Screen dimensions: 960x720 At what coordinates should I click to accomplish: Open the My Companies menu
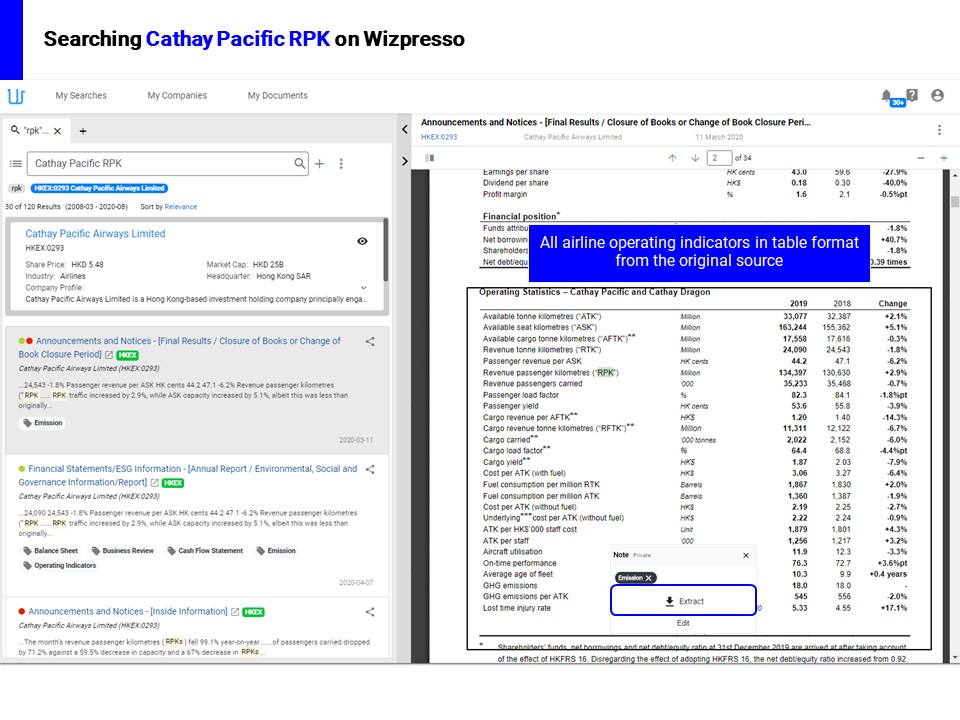[x=177, y=96]
